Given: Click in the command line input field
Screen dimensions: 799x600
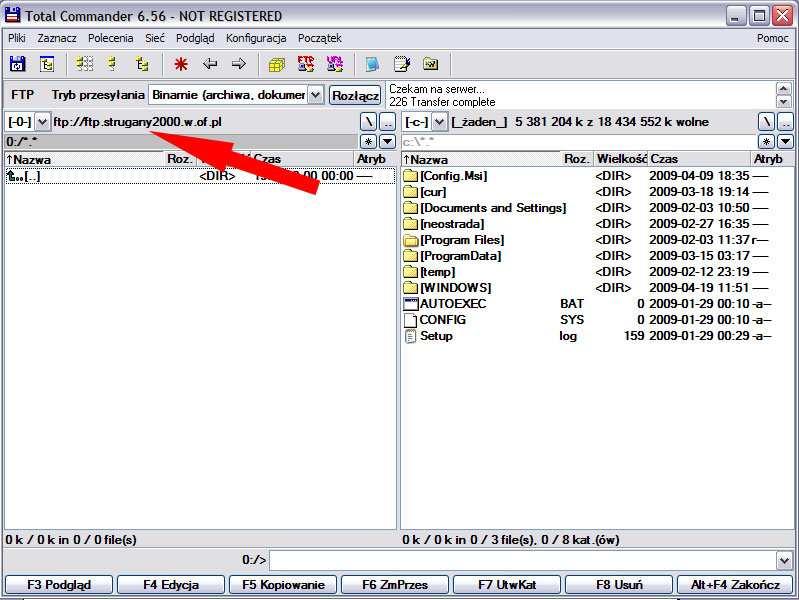Looking at the screenshot, I should tap(523, 561).
